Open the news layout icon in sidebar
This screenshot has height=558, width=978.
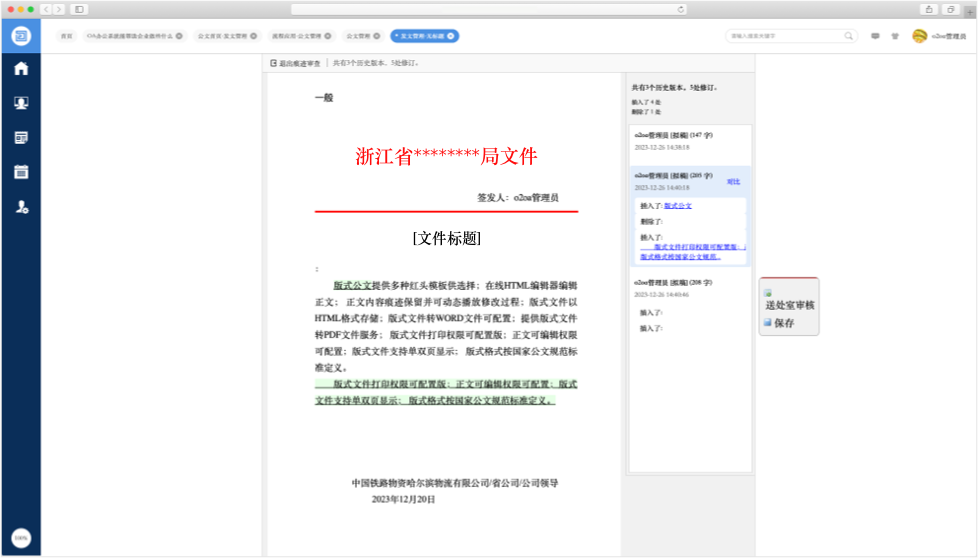pyautogui.click(x=20, y=137)
